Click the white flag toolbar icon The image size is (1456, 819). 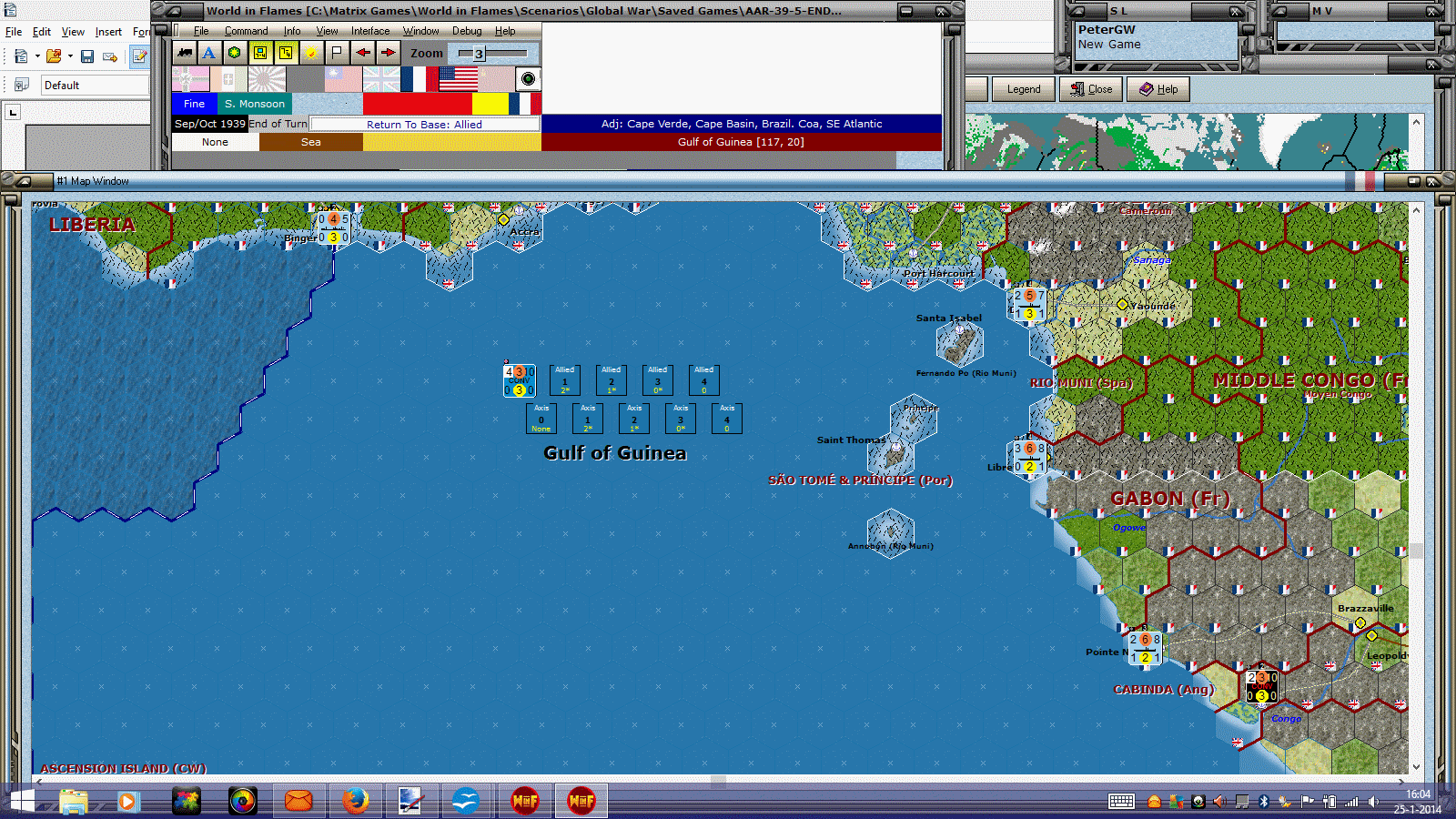tap(337, 53)
